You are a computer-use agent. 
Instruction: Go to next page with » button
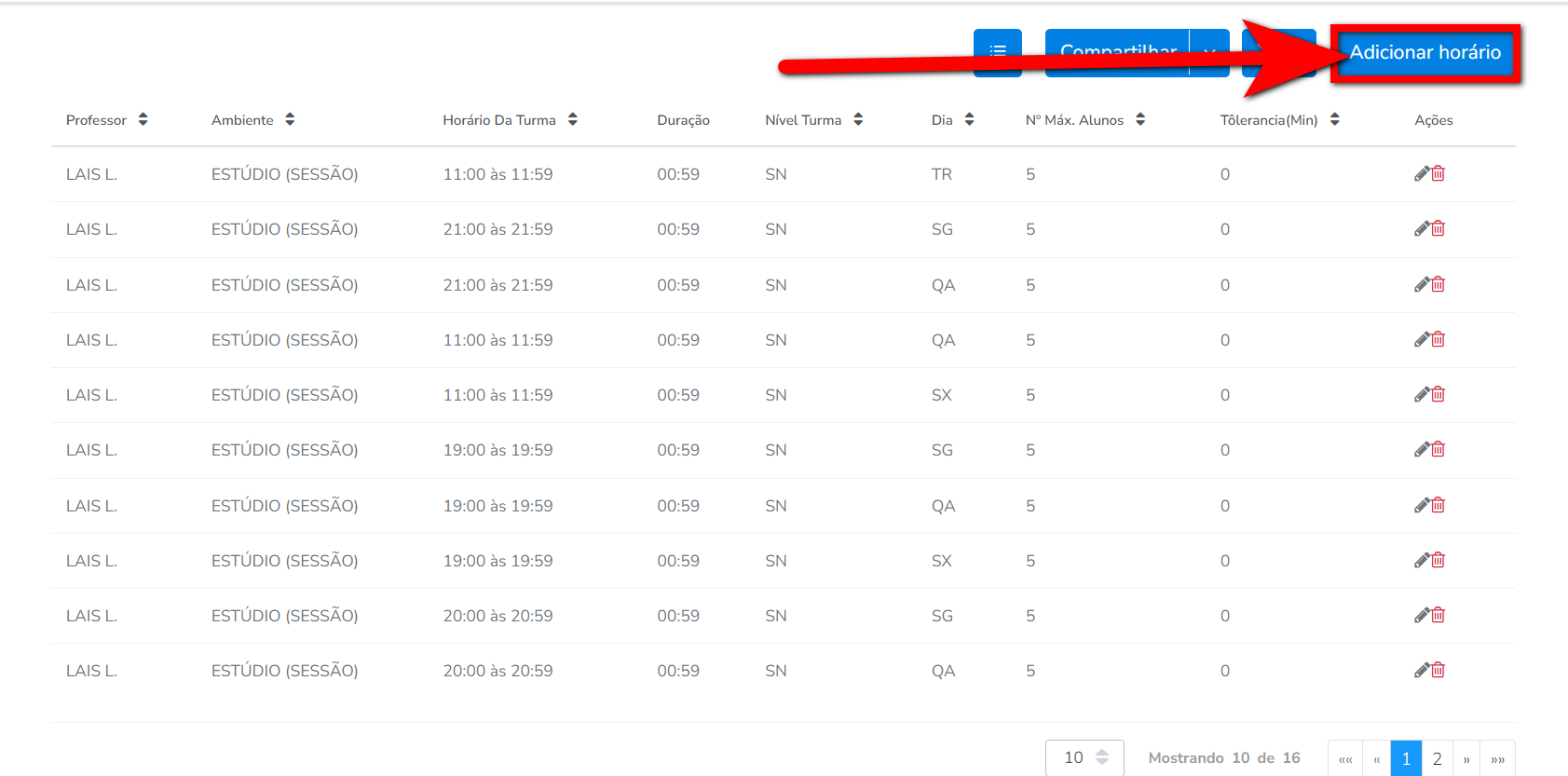[1466, 758]
